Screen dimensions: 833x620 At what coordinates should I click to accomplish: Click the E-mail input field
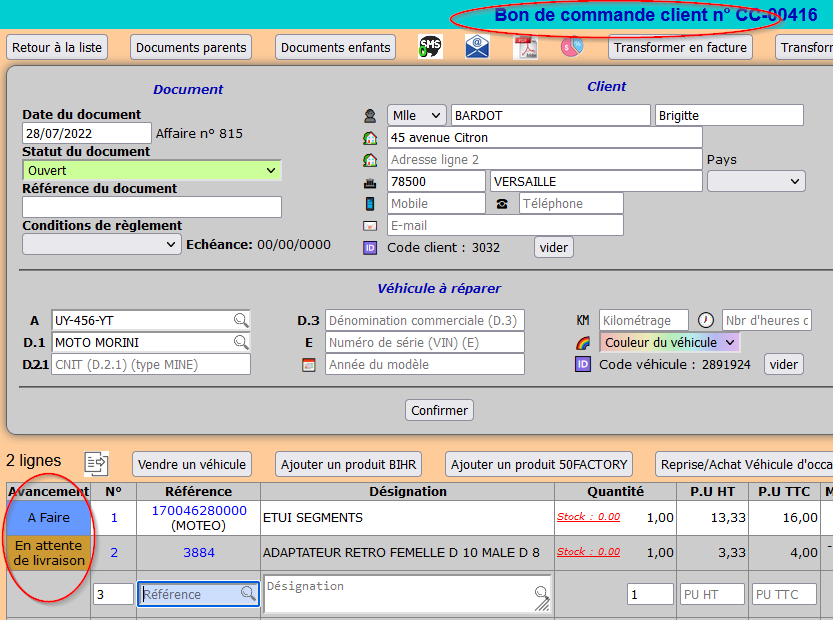[x=504, y=225]
